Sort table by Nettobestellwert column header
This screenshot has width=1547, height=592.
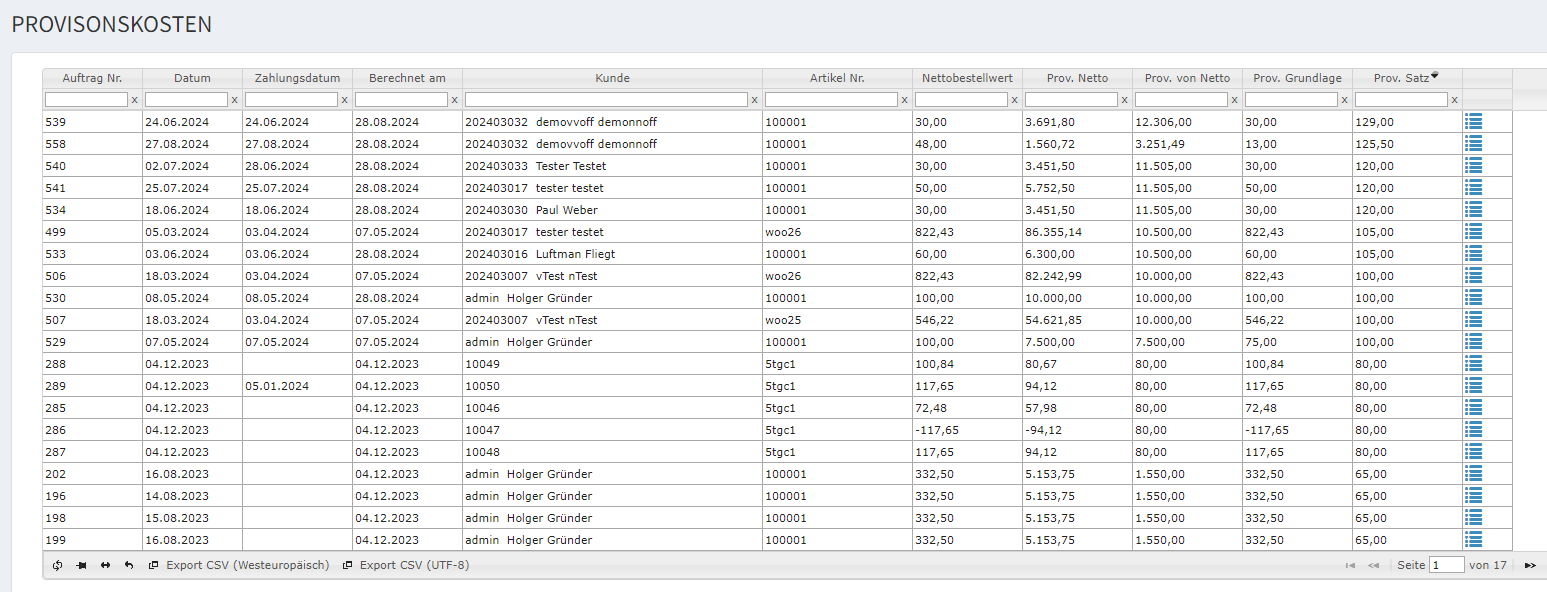[x=967, y=78]
